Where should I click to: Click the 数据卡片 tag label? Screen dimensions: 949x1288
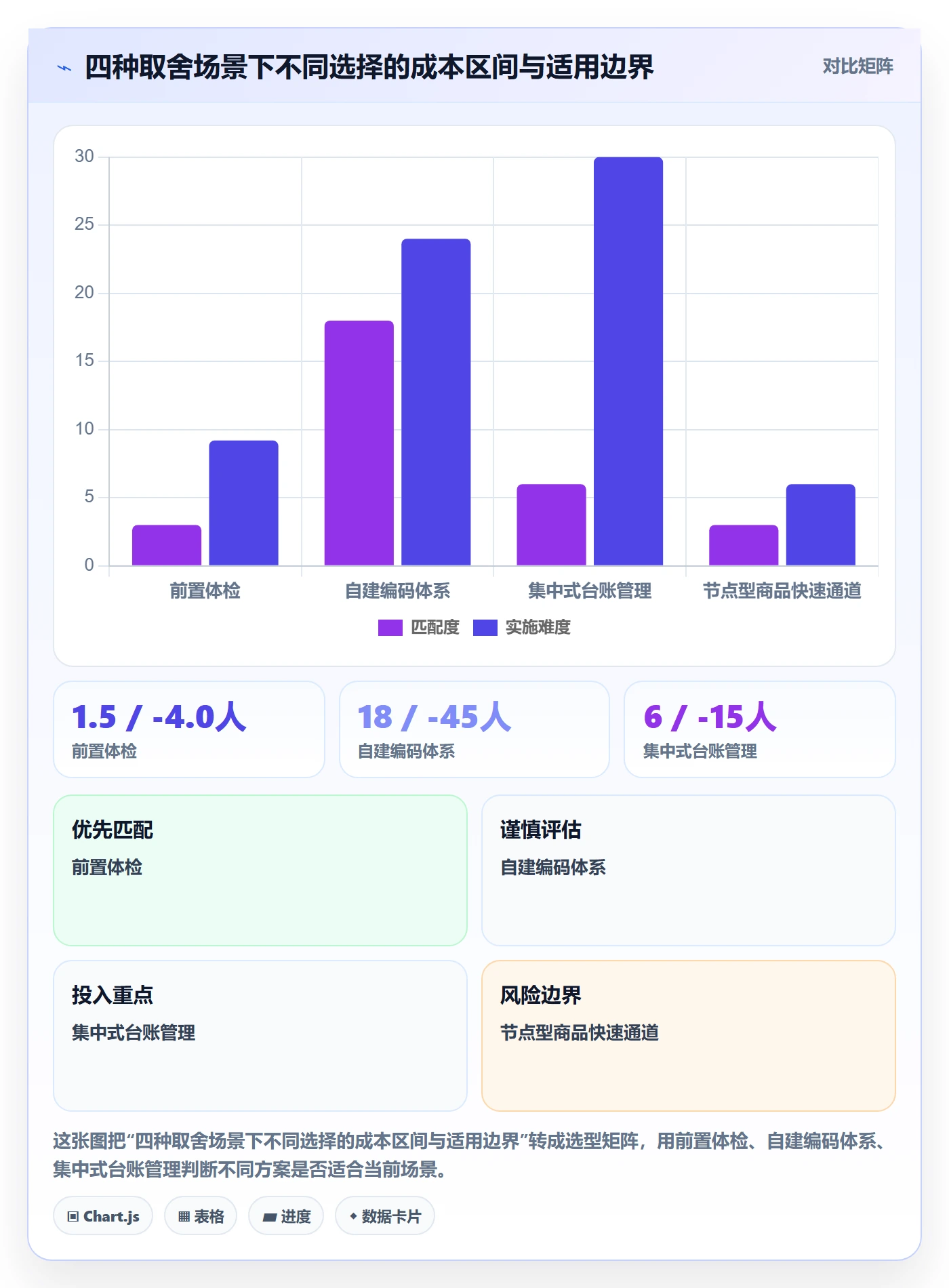(391, 1217)
